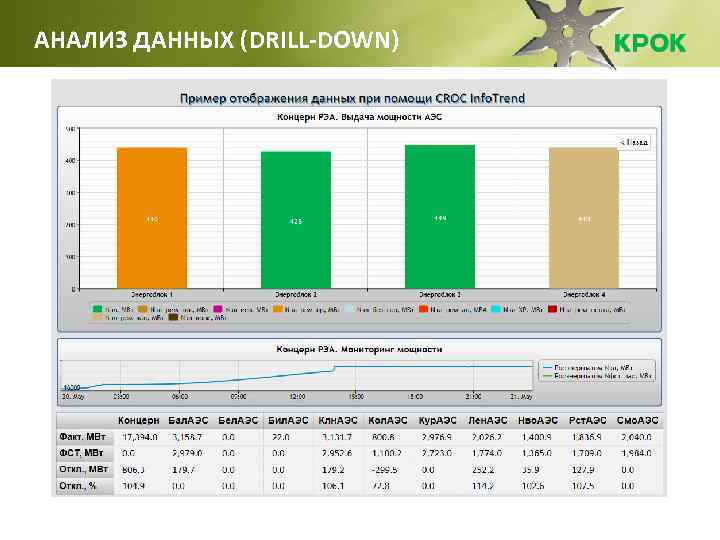
Task: Click the green legend swatch
Action: (x=97, y=309)
